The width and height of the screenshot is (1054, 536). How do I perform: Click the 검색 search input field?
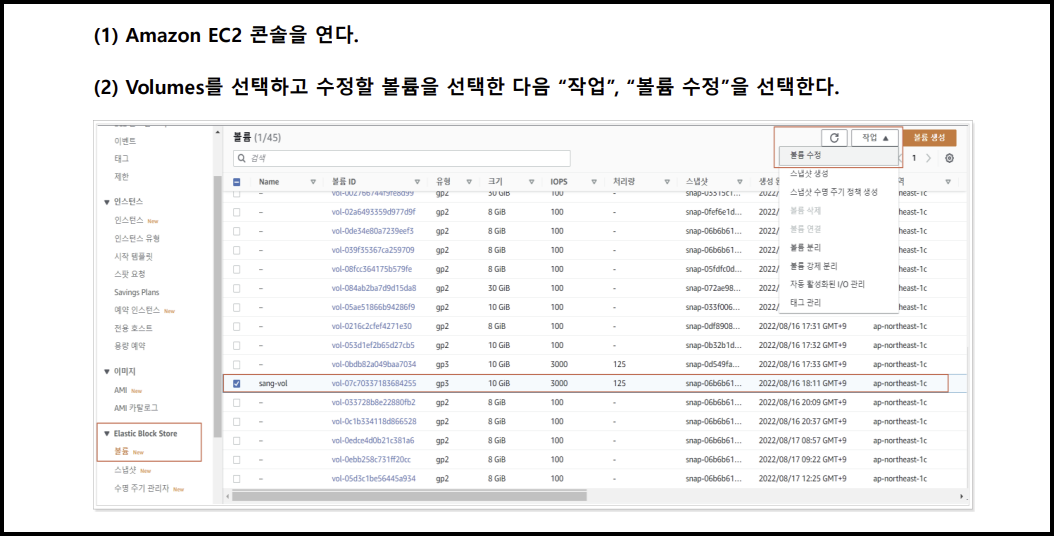pos(401,158)
